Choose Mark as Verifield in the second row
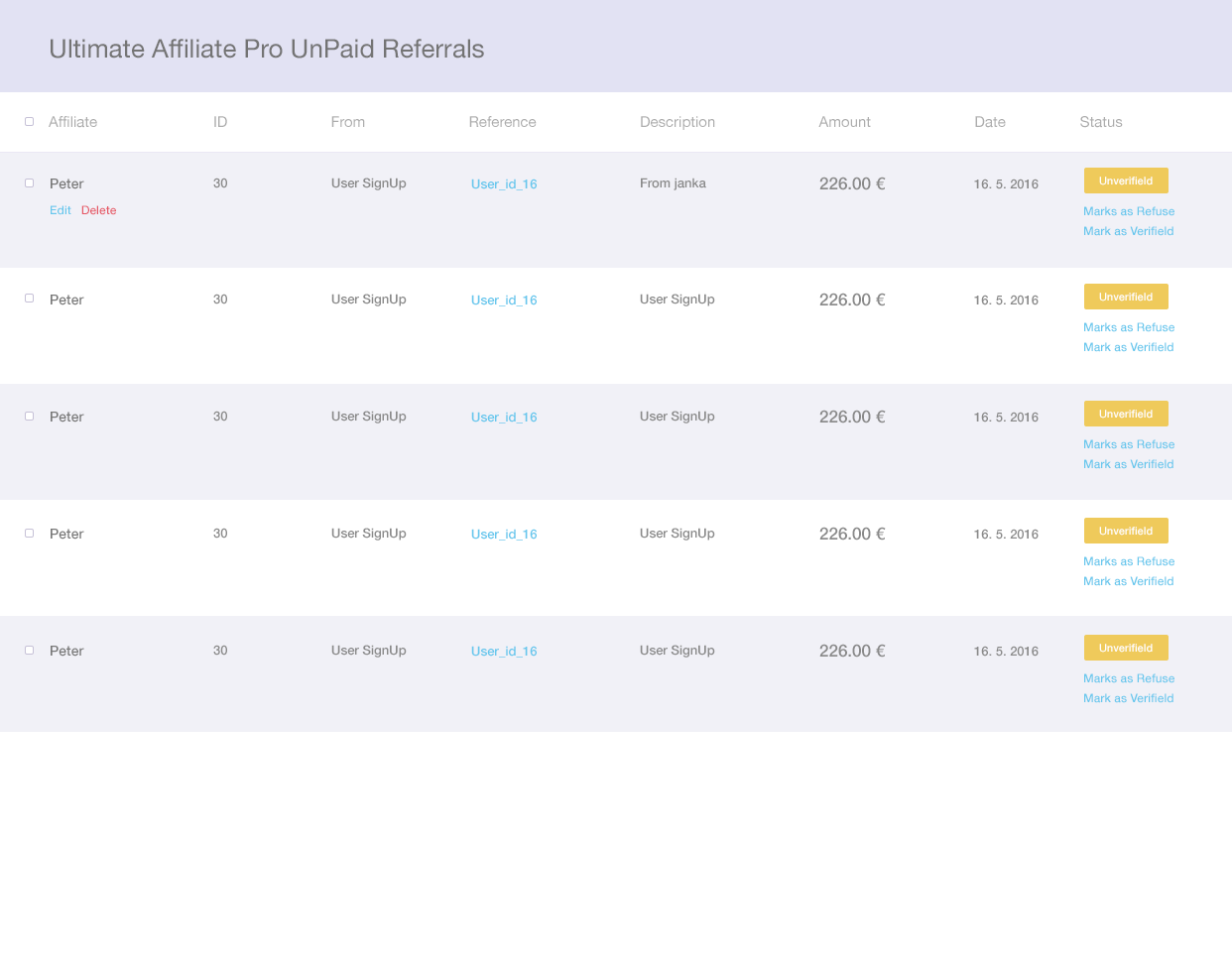 pos(1129,347)
